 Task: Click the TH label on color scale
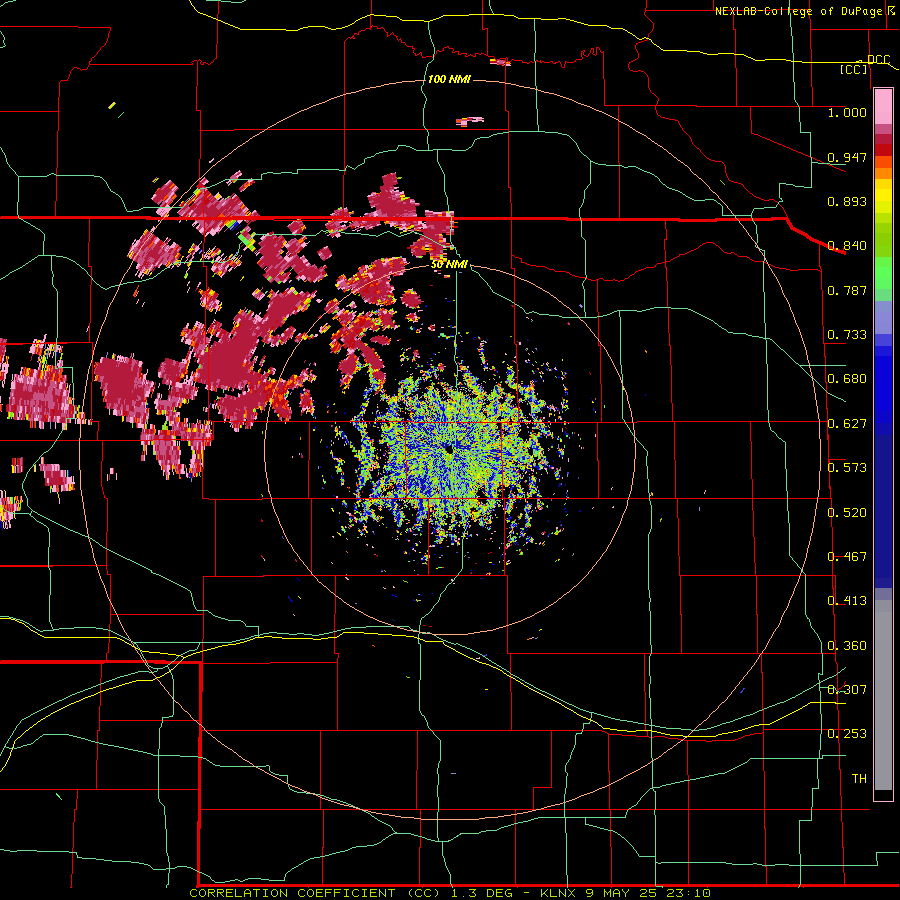[859, 779]
